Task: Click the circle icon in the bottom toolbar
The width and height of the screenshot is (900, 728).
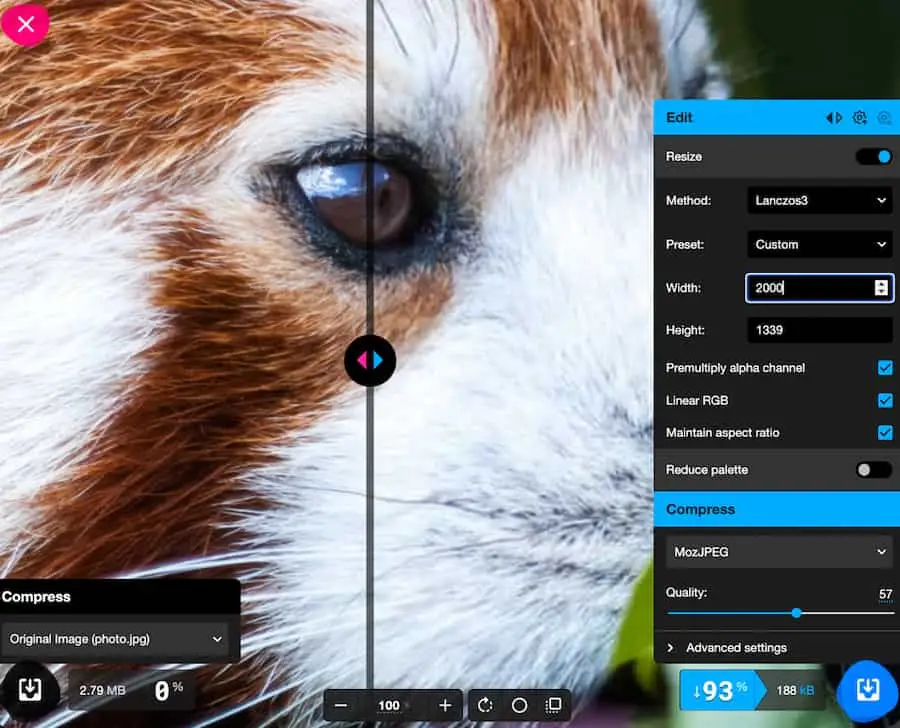Action: [x=519, y=705]
